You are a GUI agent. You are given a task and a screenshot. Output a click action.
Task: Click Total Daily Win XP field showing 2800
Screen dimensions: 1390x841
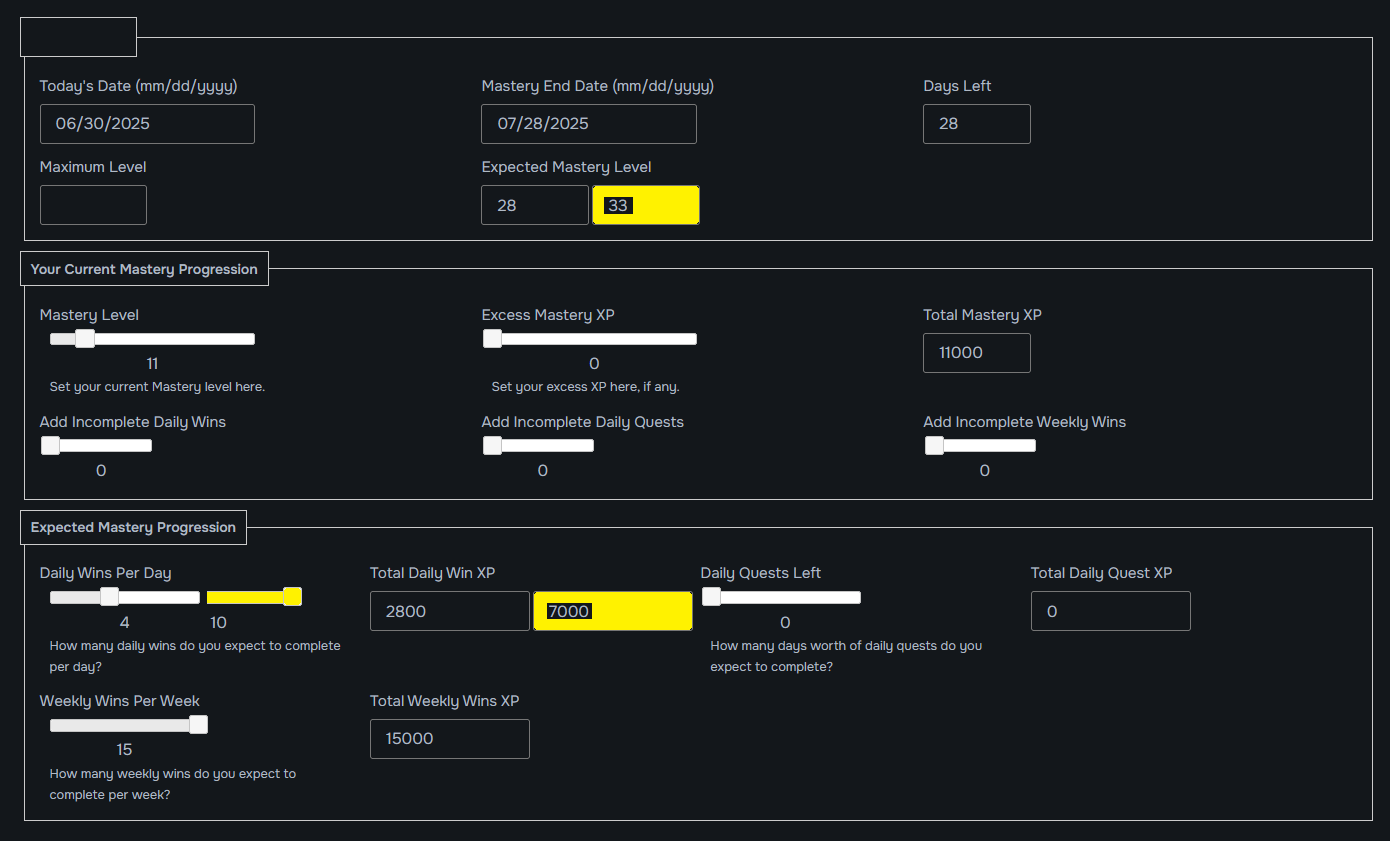(450, 611)
